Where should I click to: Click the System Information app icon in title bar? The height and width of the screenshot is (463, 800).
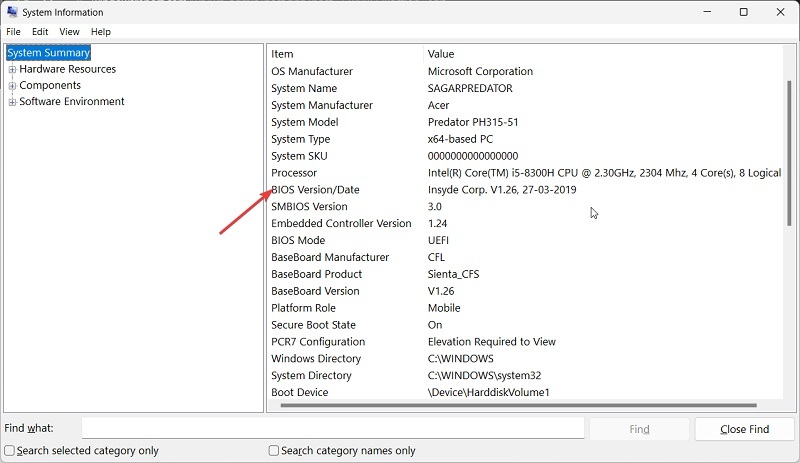(x=12, y=12)
